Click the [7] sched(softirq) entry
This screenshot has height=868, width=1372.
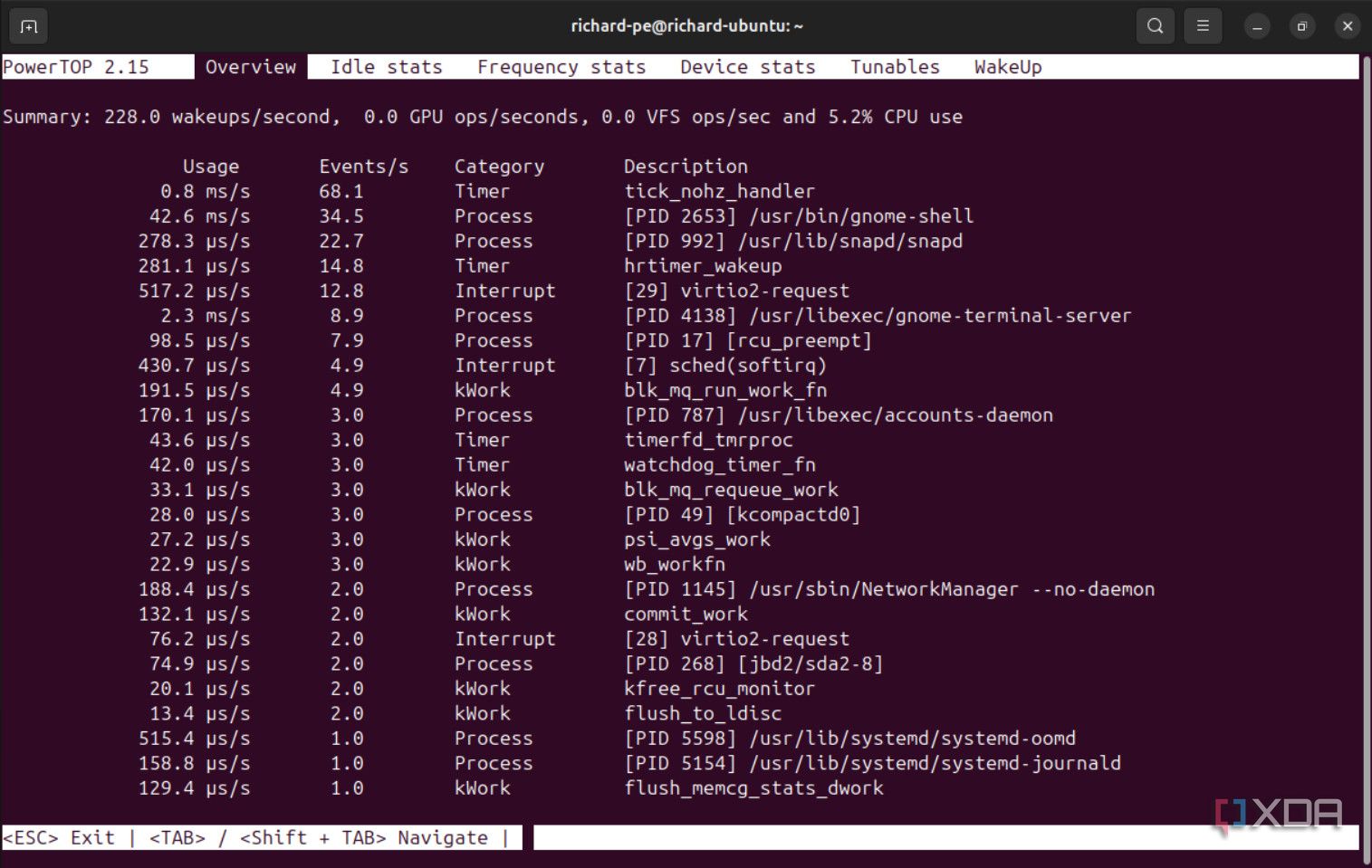pos(725,366)
